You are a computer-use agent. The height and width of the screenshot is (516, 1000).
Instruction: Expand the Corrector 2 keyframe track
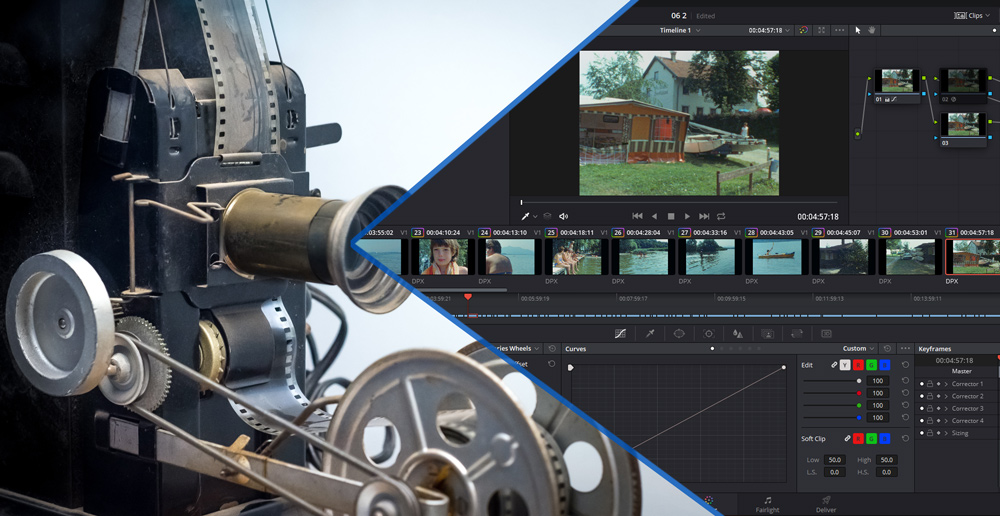[x=946, y=396]
